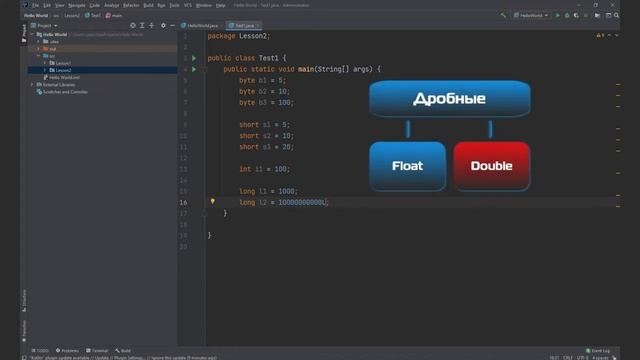Click Collapse All icon in Project panel
This screenshot has width=640, height=360.
click(151, 25)
